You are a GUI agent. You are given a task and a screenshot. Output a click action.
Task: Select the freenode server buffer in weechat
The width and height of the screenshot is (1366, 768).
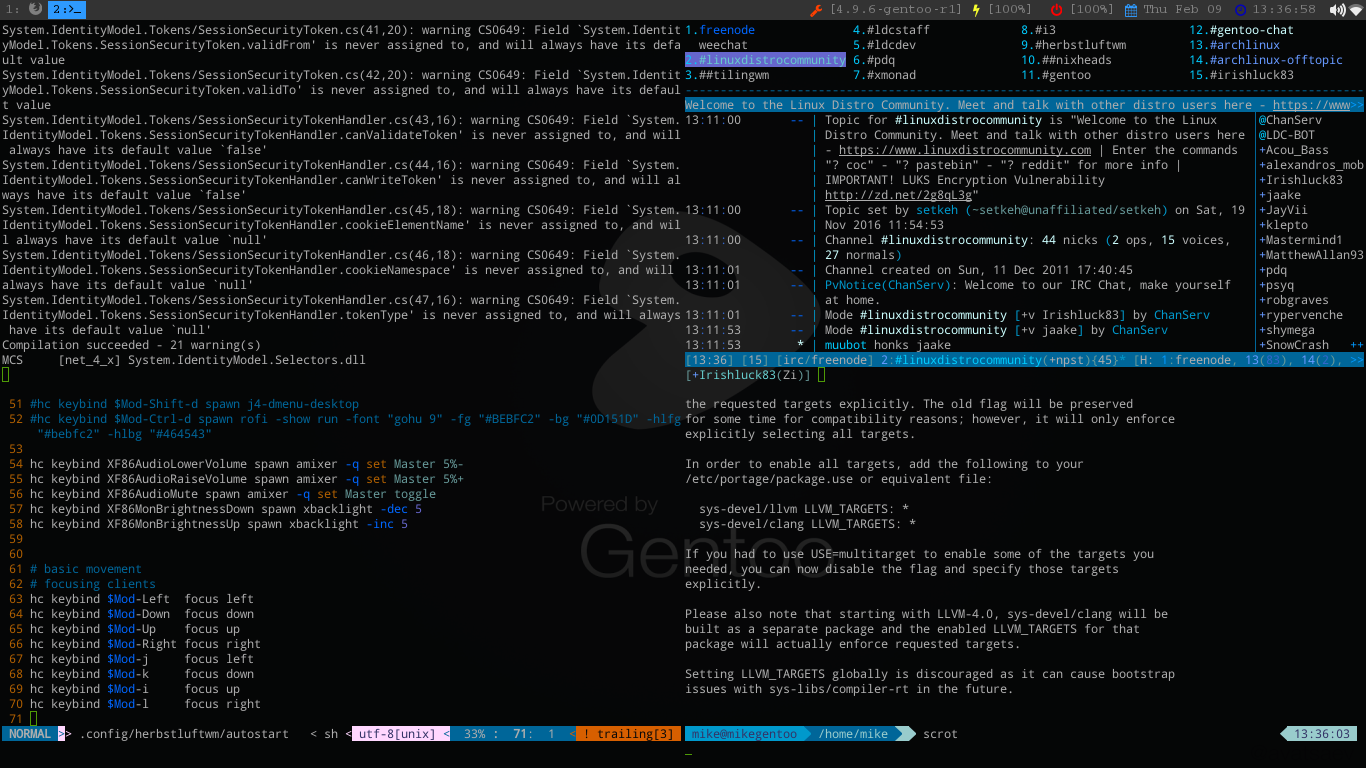pos(720,30)
